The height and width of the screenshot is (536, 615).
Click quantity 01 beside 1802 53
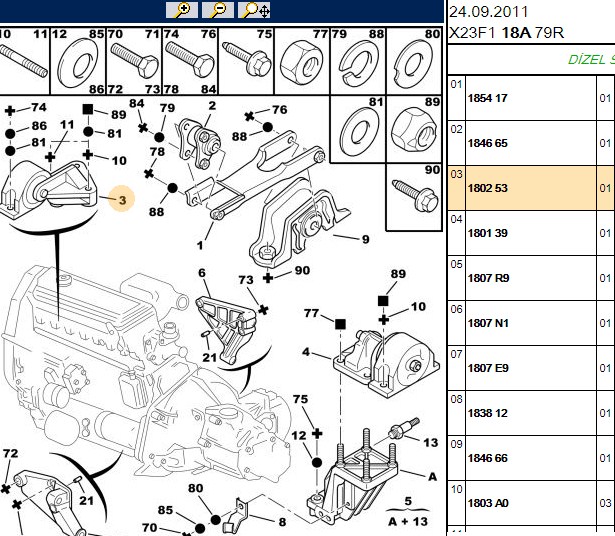click(605, 188)
